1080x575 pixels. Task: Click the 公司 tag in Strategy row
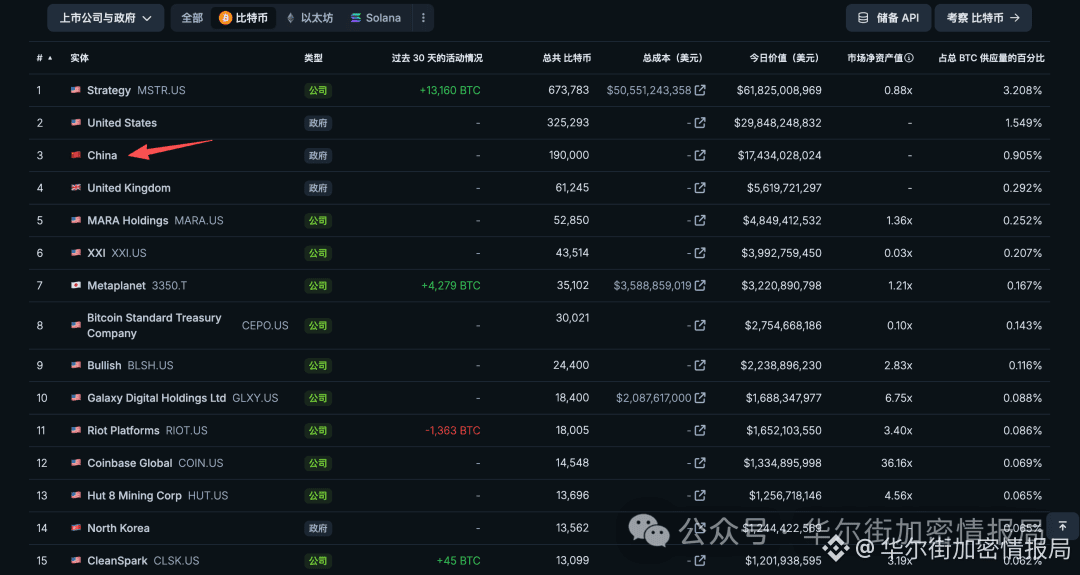tap(318, 90)
